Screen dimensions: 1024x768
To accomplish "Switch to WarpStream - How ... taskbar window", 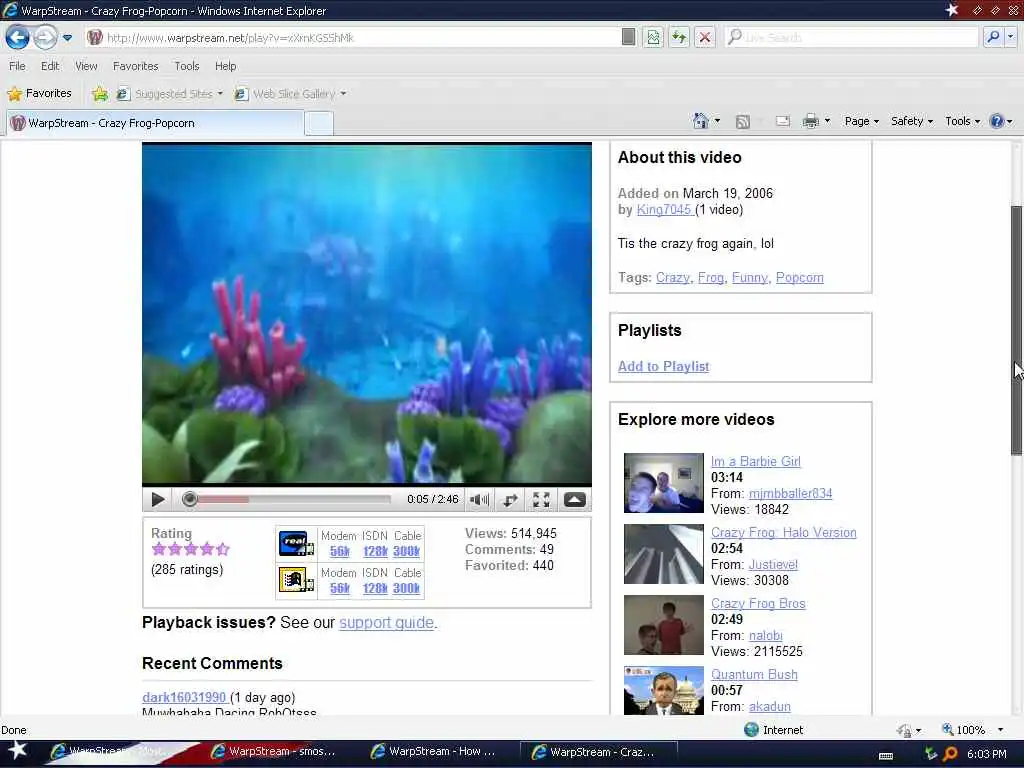I will (x=435, y=752).
